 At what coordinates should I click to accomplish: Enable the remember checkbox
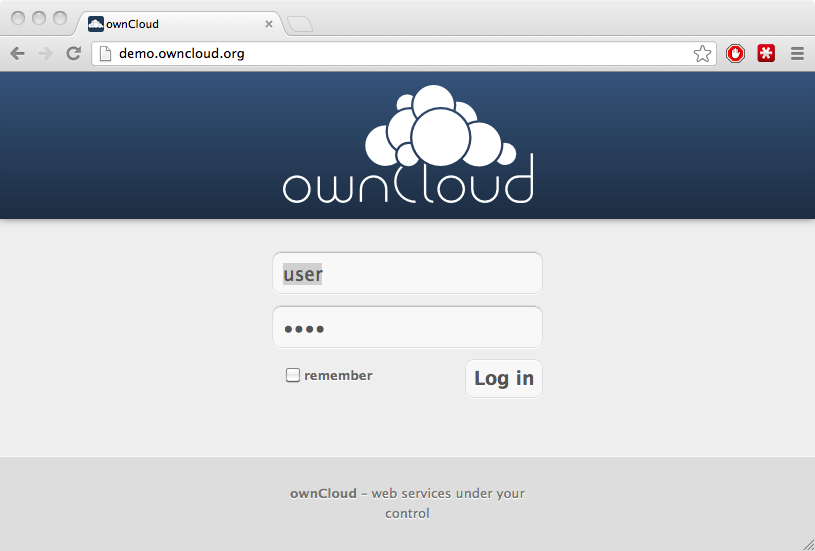coord(293,376)
